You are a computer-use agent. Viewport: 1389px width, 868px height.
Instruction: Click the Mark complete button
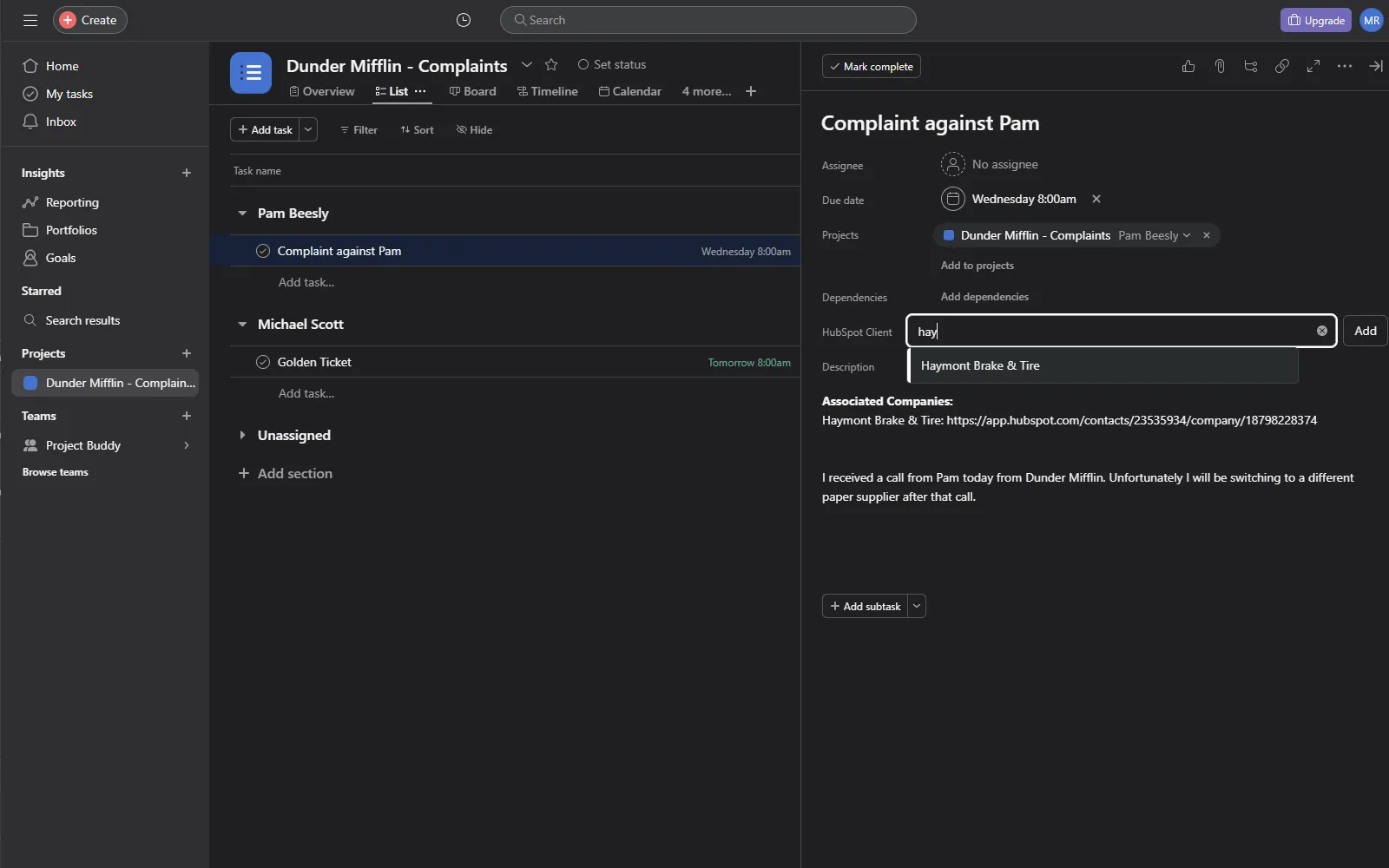(871, 67)
